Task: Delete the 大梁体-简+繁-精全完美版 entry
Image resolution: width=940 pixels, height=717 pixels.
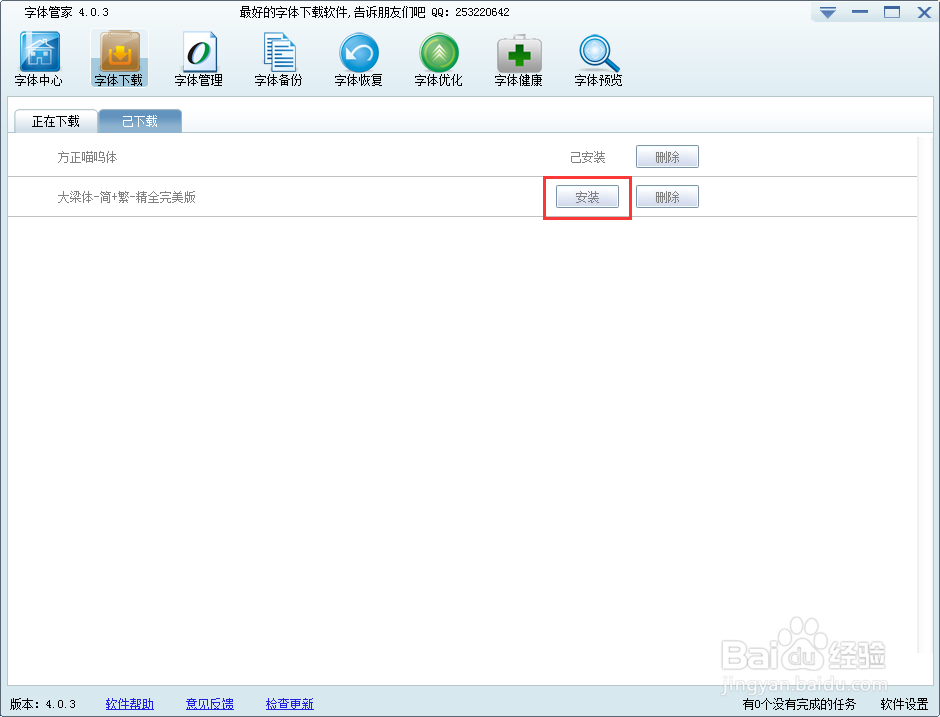Action: (667, 197)
